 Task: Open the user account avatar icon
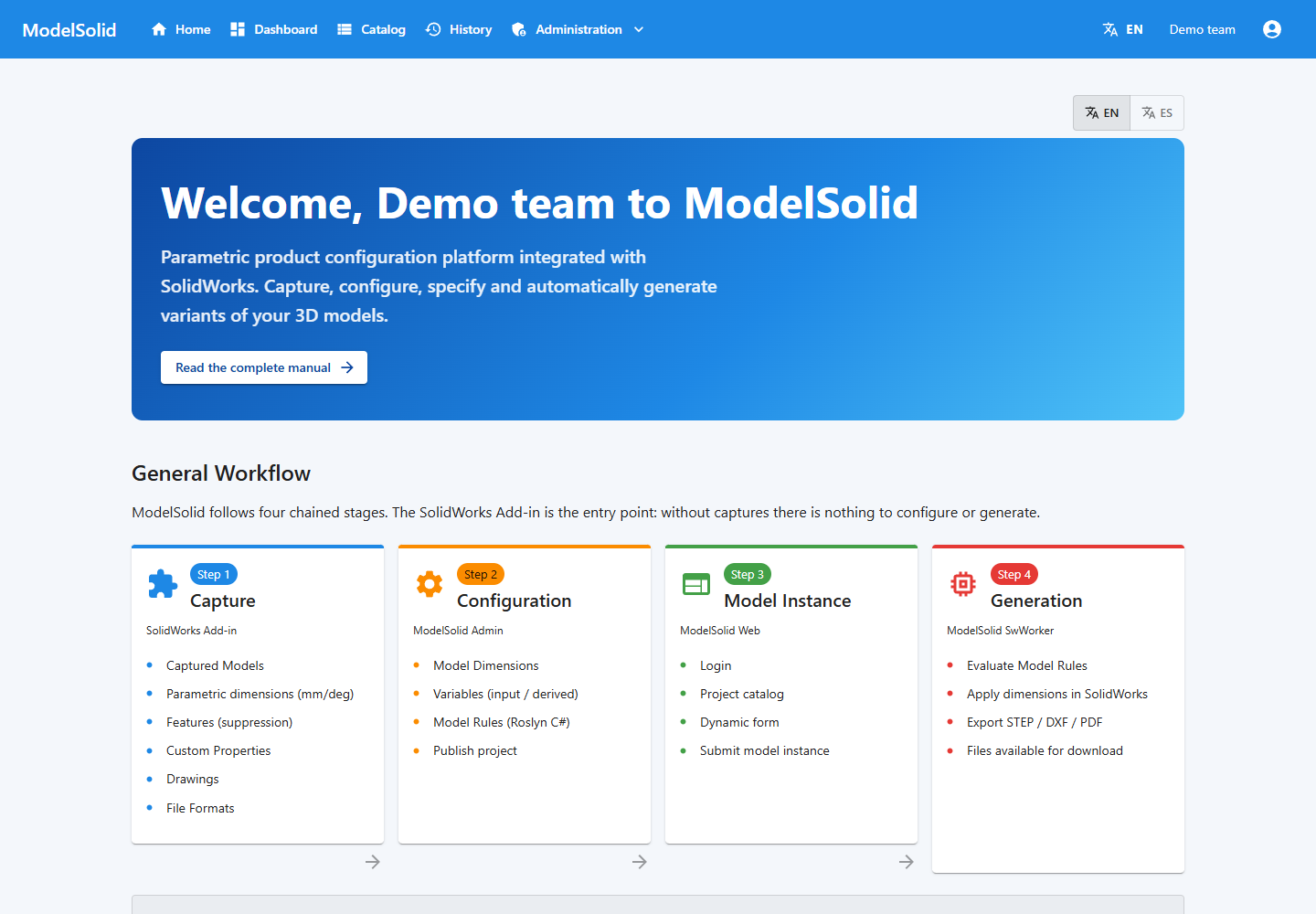point(1272,29)
